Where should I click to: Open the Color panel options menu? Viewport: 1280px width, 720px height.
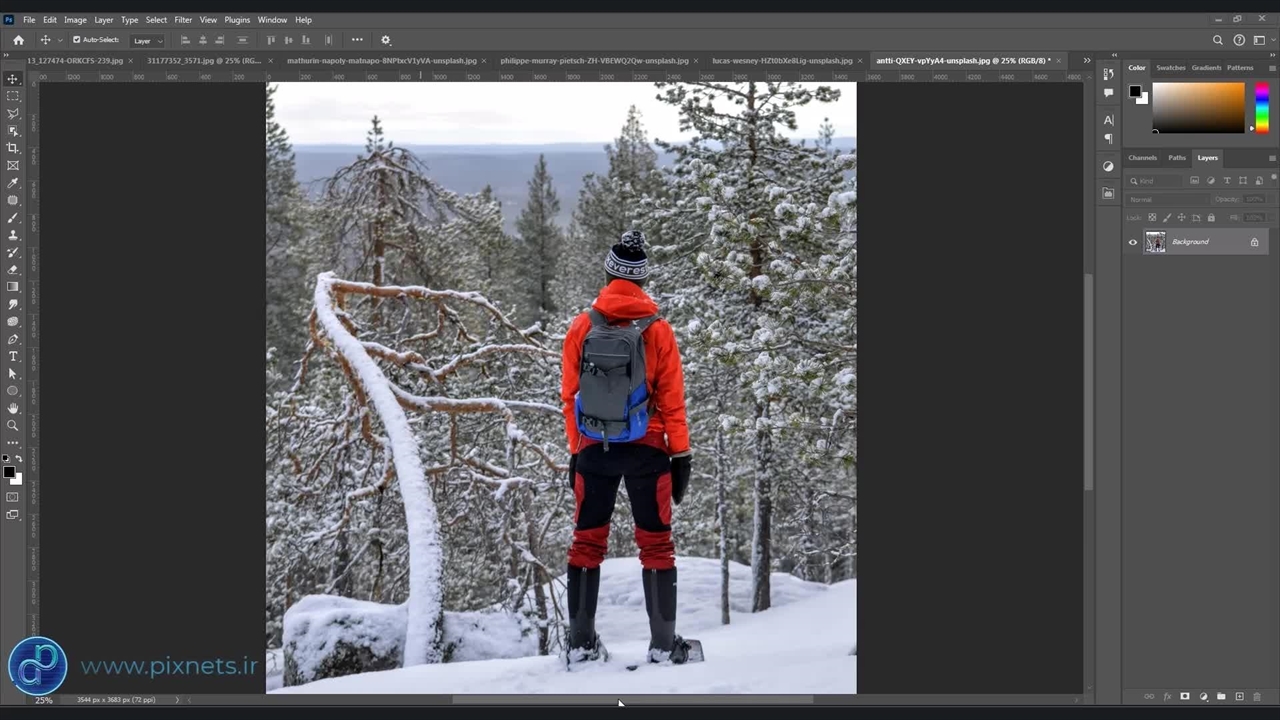point(1272,68)
